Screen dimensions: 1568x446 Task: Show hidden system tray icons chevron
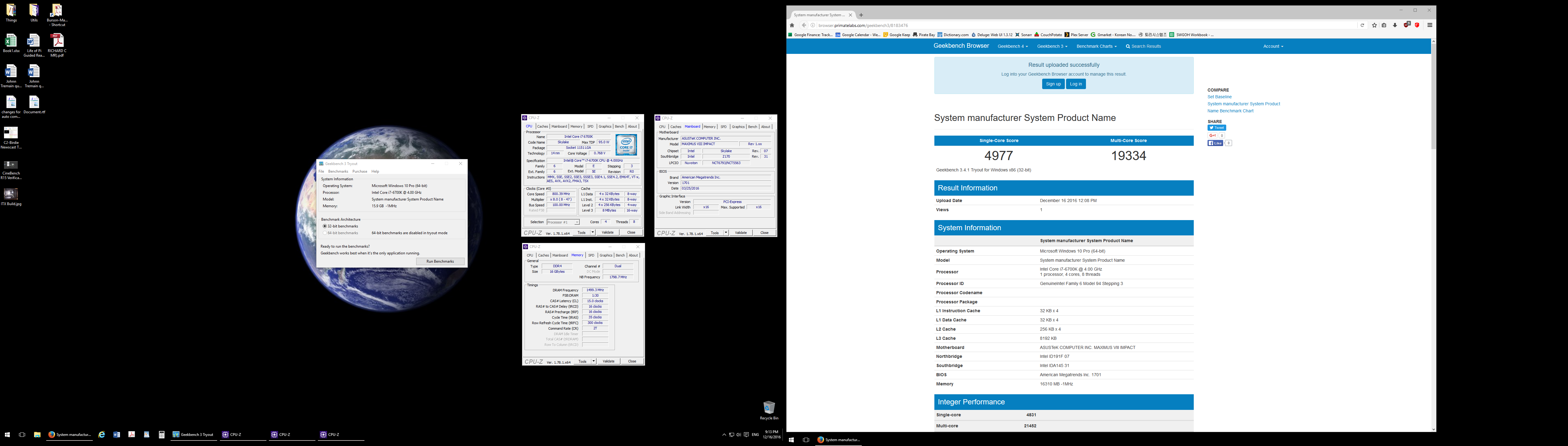724,434
